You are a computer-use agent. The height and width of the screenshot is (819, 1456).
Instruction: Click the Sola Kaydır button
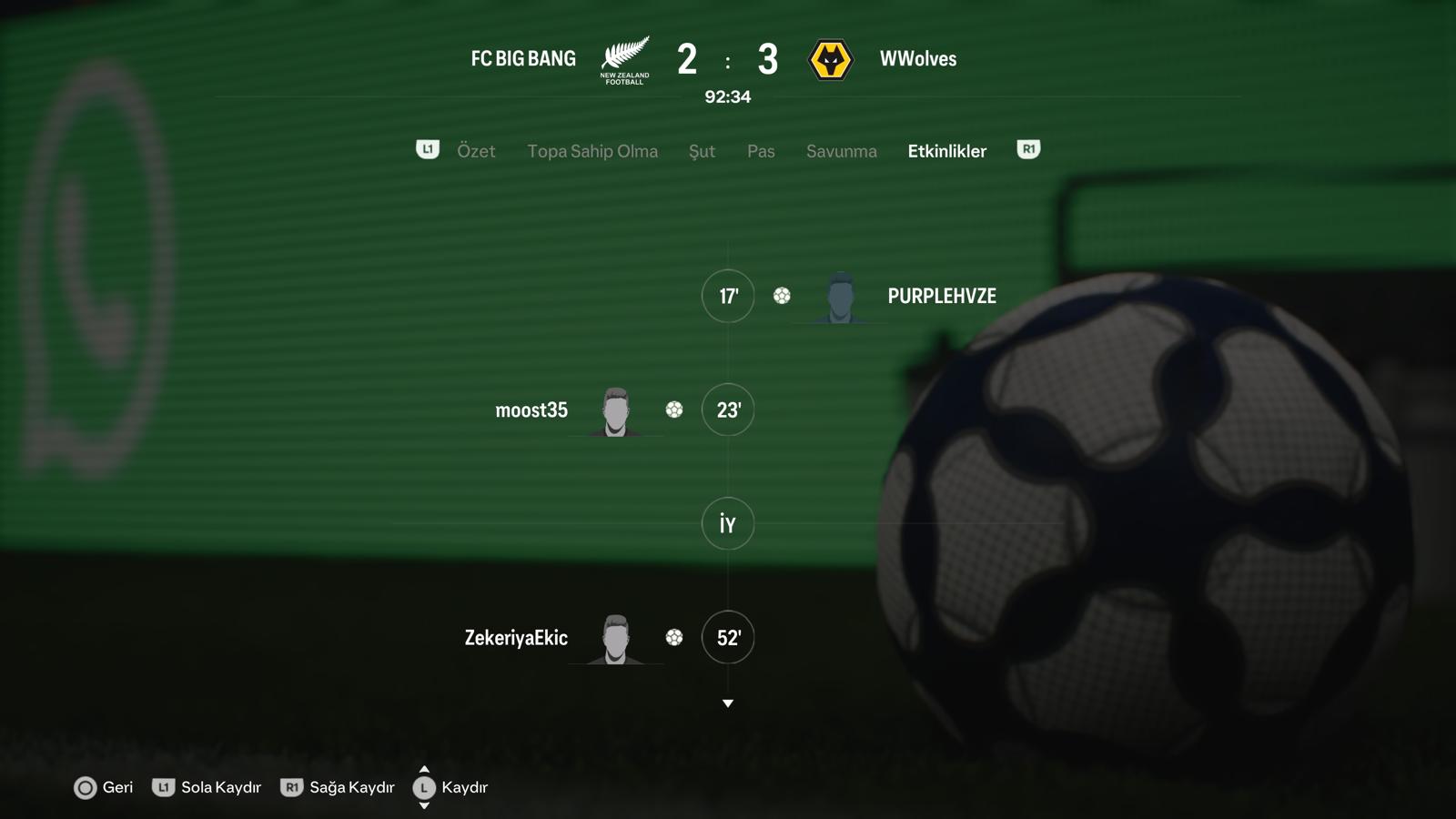[207, 787]
